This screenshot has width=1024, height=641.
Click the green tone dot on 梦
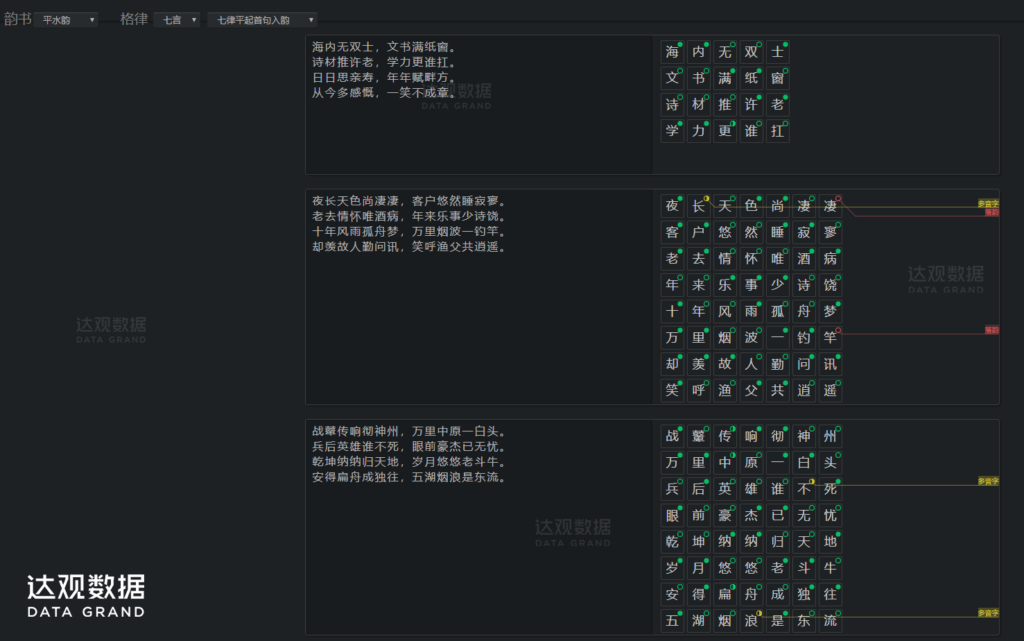coord(838,303)
